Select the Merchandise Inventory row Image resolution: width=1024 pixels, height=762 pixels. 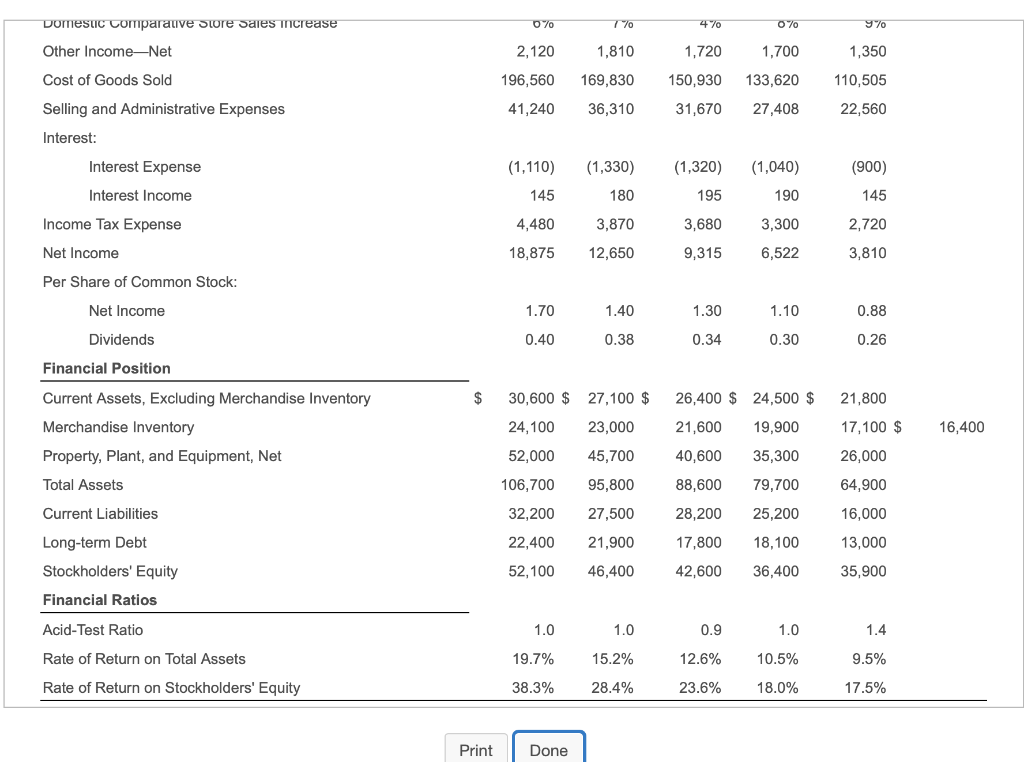tap(119, 426)
